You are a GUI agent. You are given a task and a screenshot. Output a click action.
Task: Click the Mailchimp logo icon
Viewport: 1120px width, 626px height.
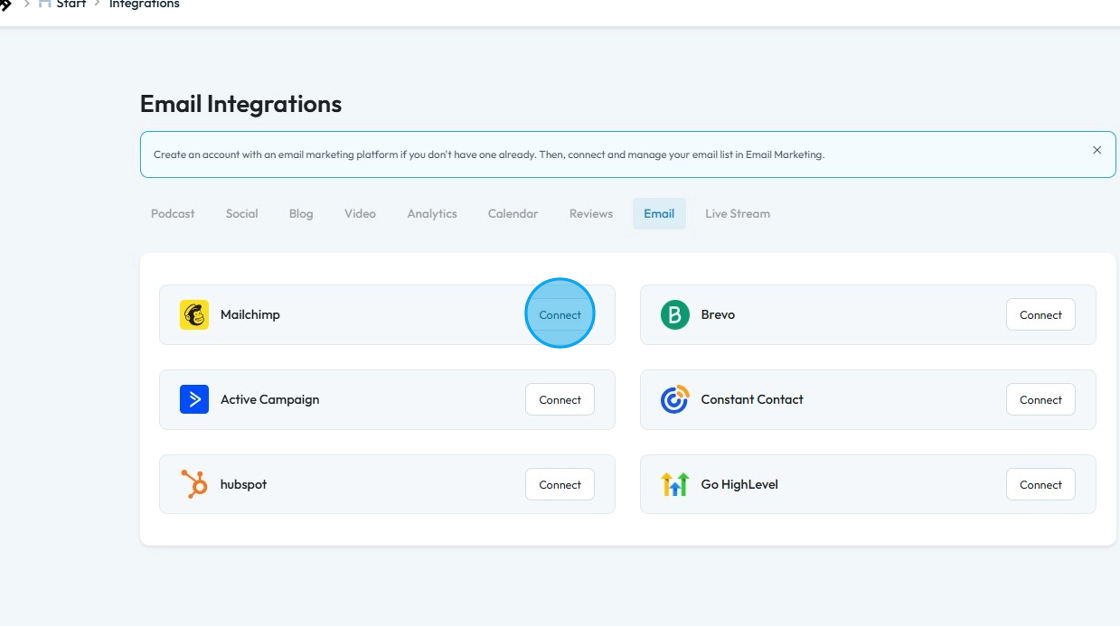[x=194, y=314]
